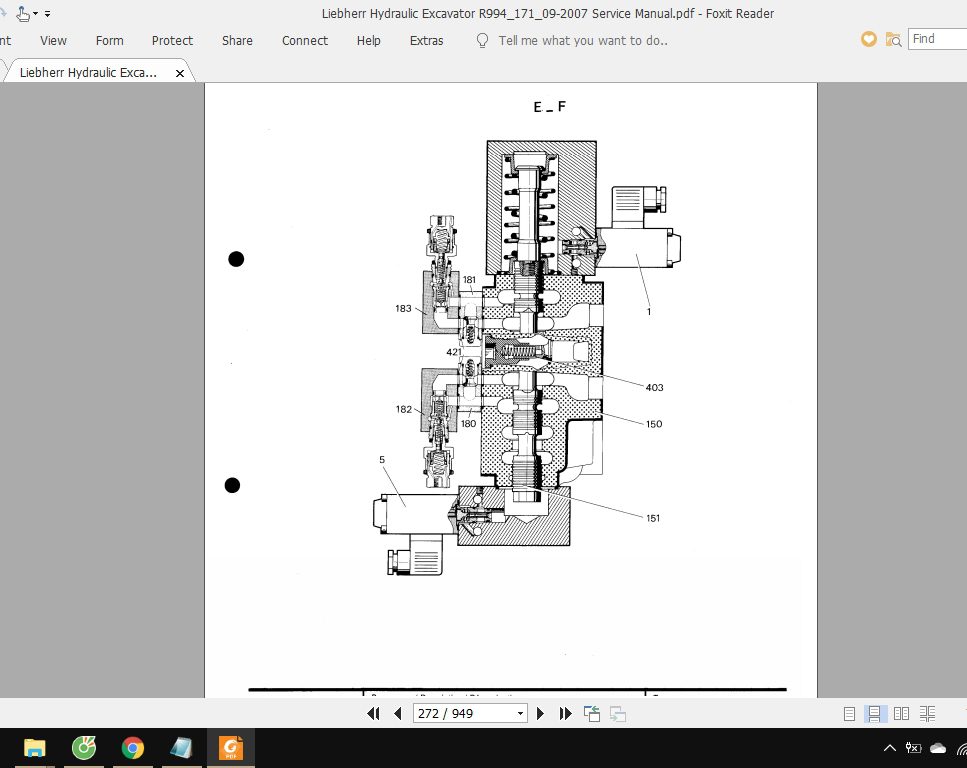The height and width of the screenshot is (768, 967).
Task: Click the folder search icon
Action: pyautogui.click(x=893, y=39)
